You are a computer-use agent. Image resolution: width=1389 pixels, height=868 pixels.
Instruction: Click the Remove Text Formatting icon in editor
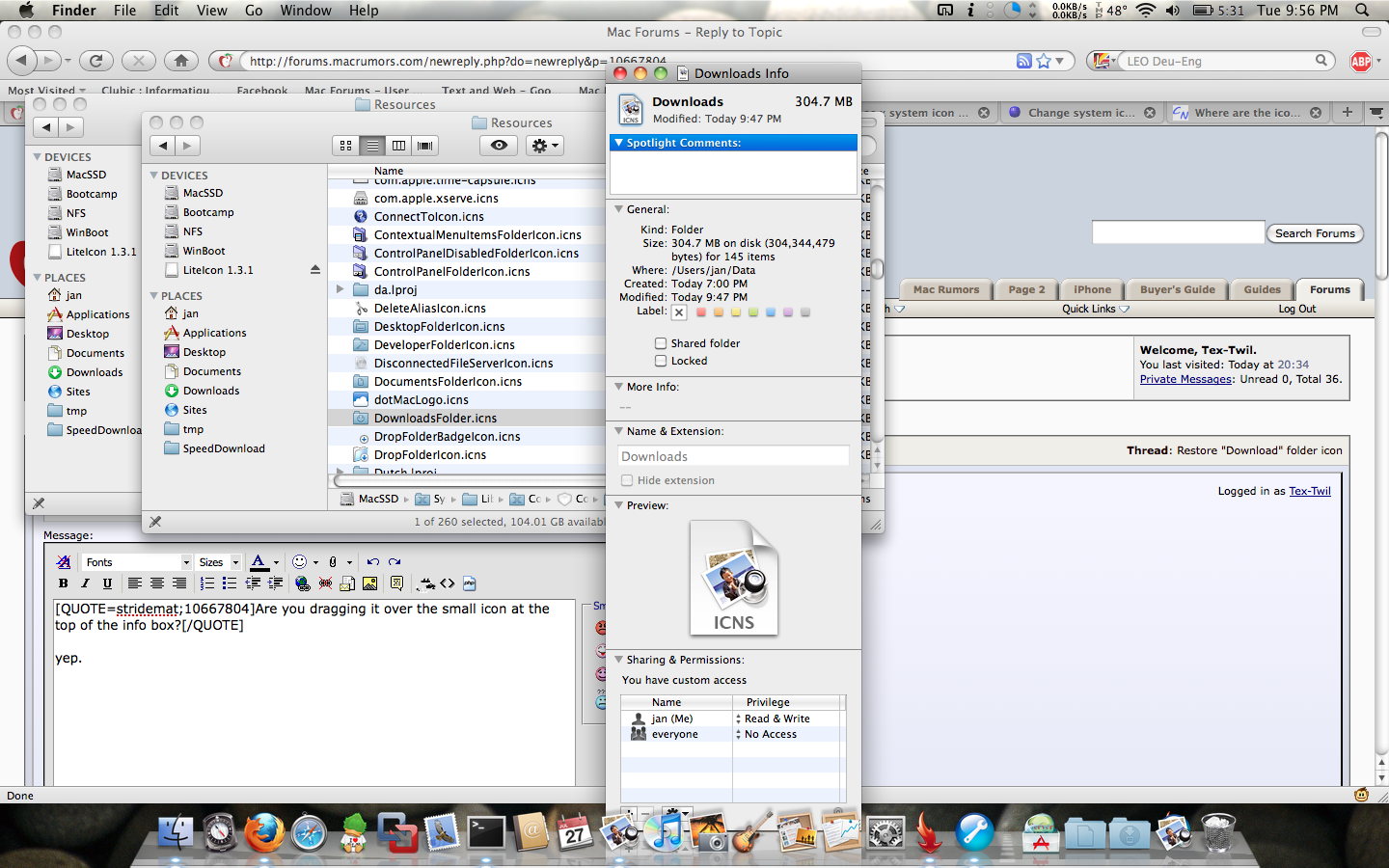[64, 562]
